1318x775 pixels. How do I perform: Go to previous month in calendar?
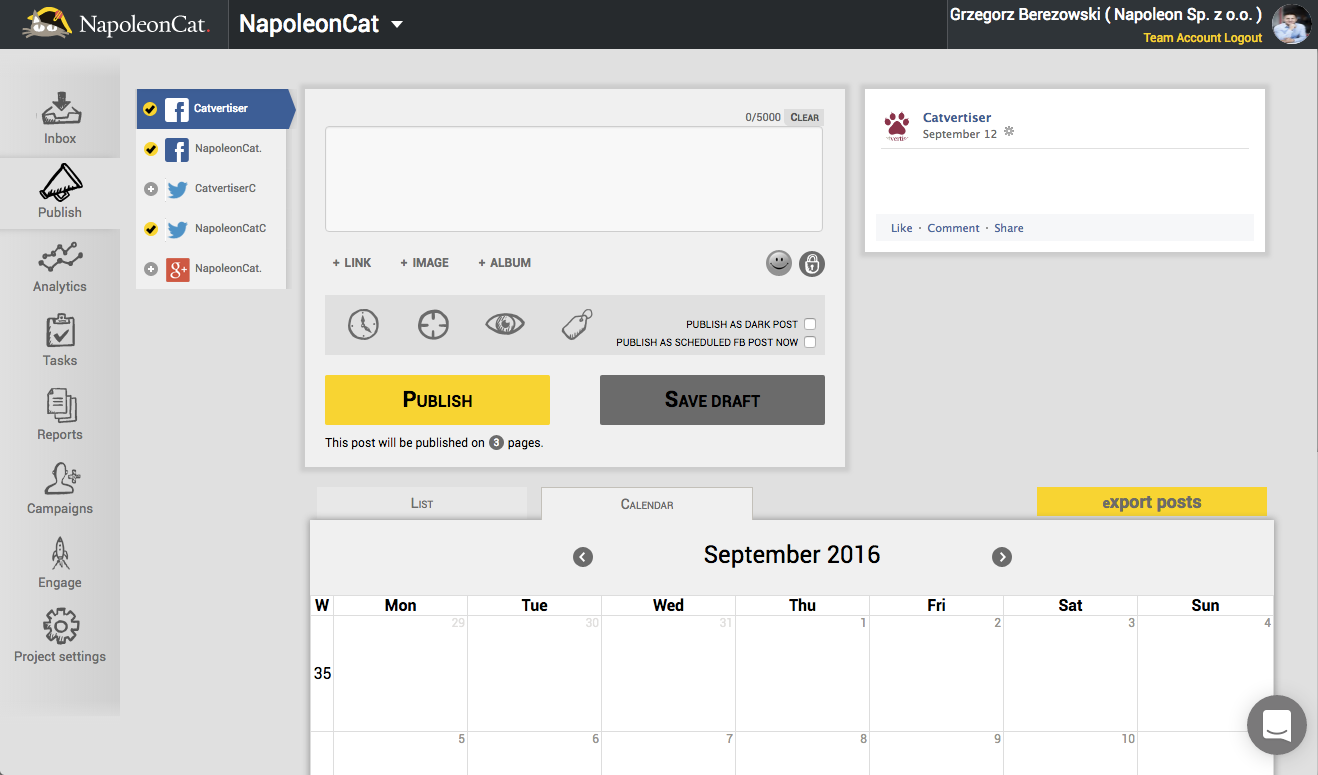click(x=583, y=557)
